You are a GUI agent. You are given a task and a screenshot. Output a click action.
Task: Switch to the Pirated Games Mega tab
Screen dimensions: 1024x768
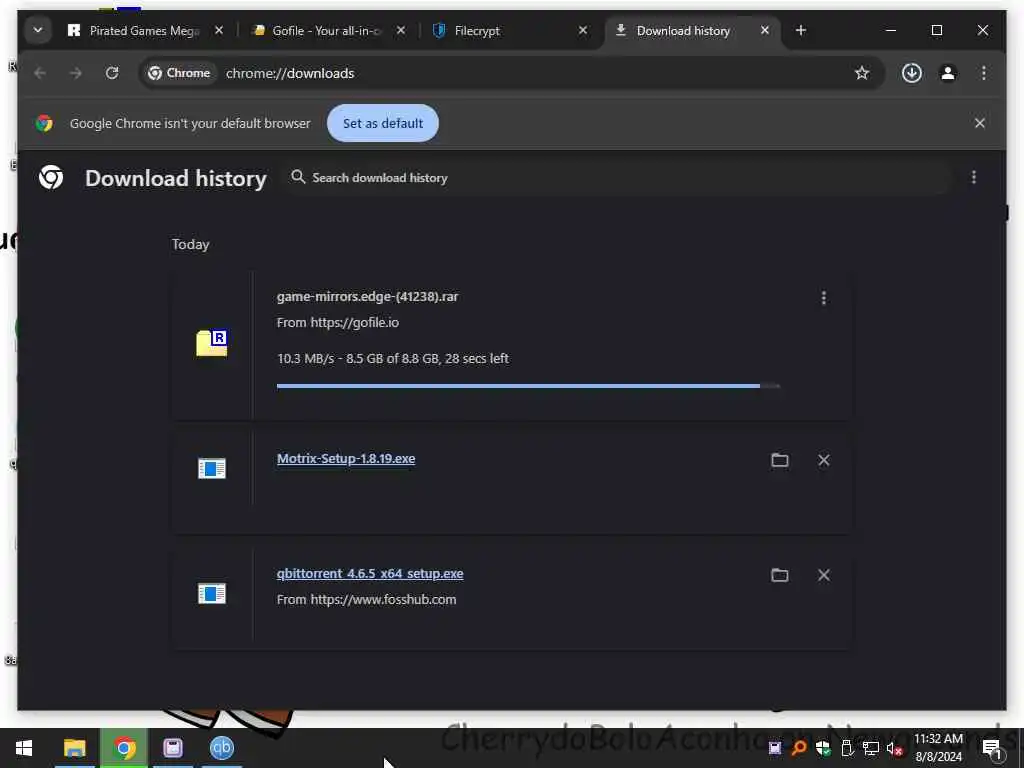[x=144, y=31]
